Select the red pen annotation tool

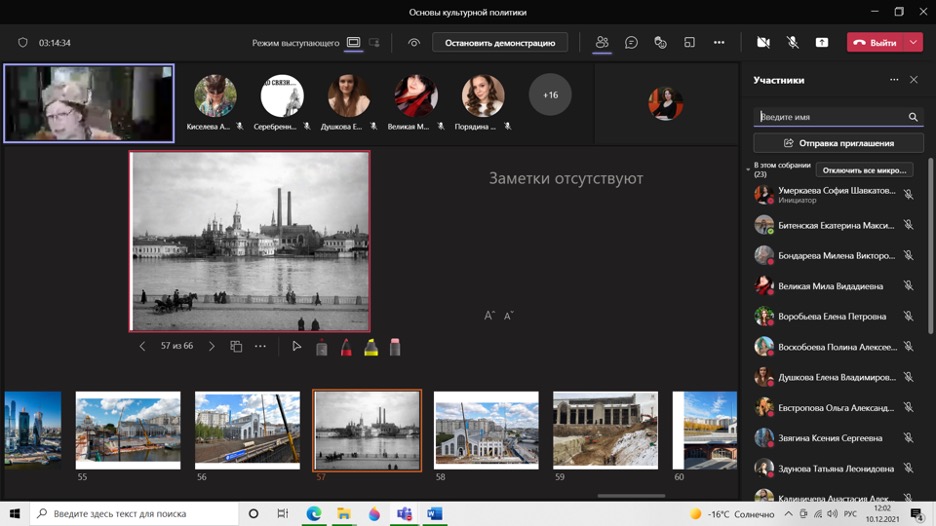[346, 347]
